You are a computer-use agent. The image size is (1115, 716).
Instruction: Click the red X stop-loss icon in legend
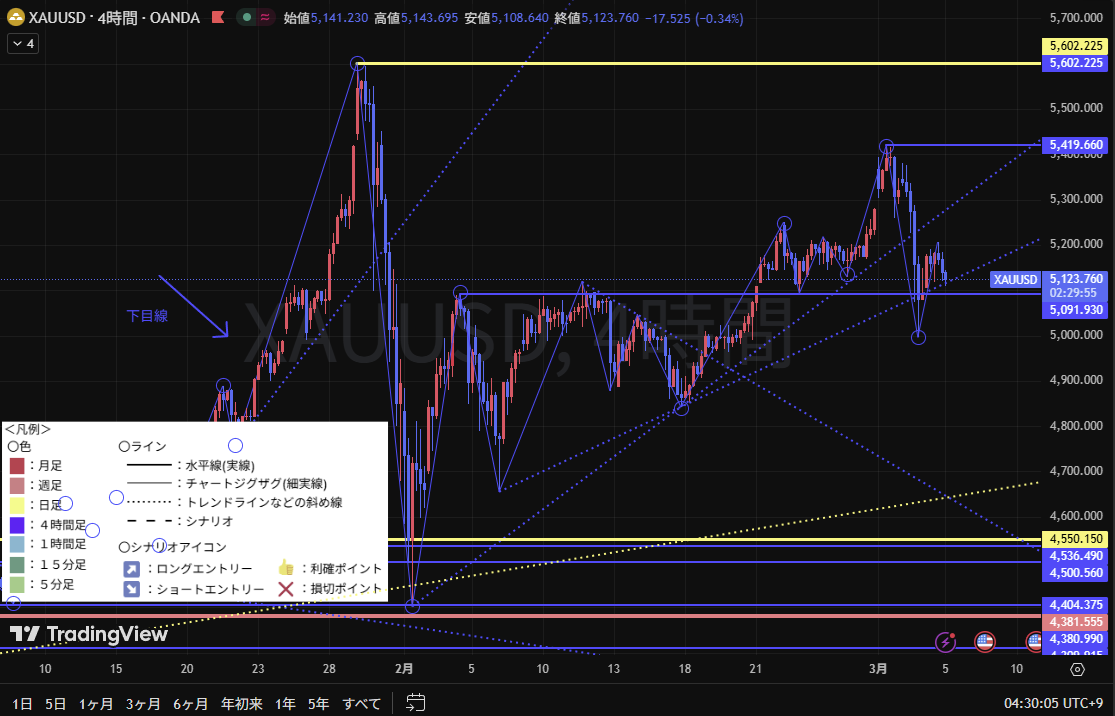[285, 588]
